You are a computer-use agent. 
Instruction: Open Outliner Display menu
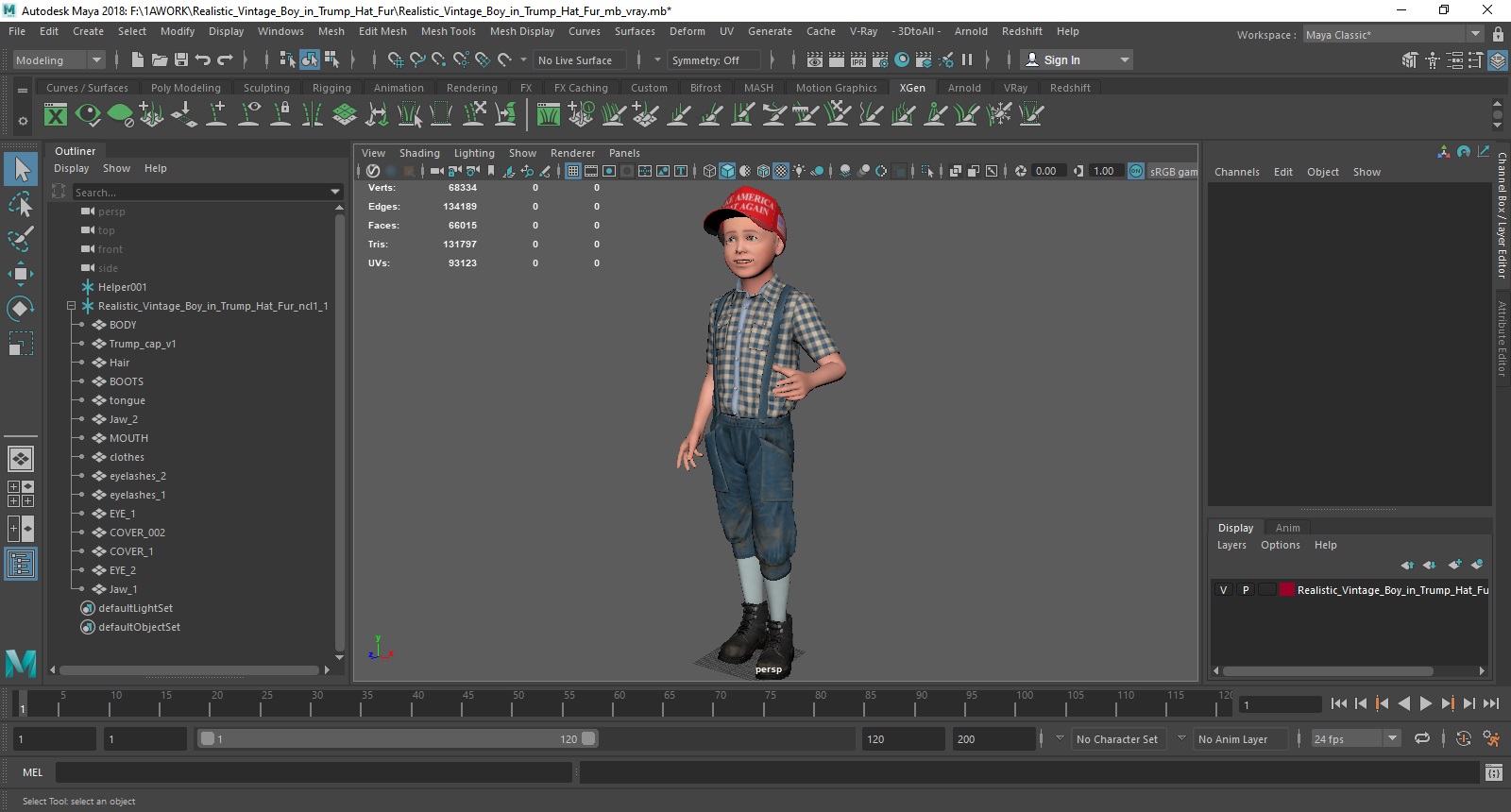71,168
